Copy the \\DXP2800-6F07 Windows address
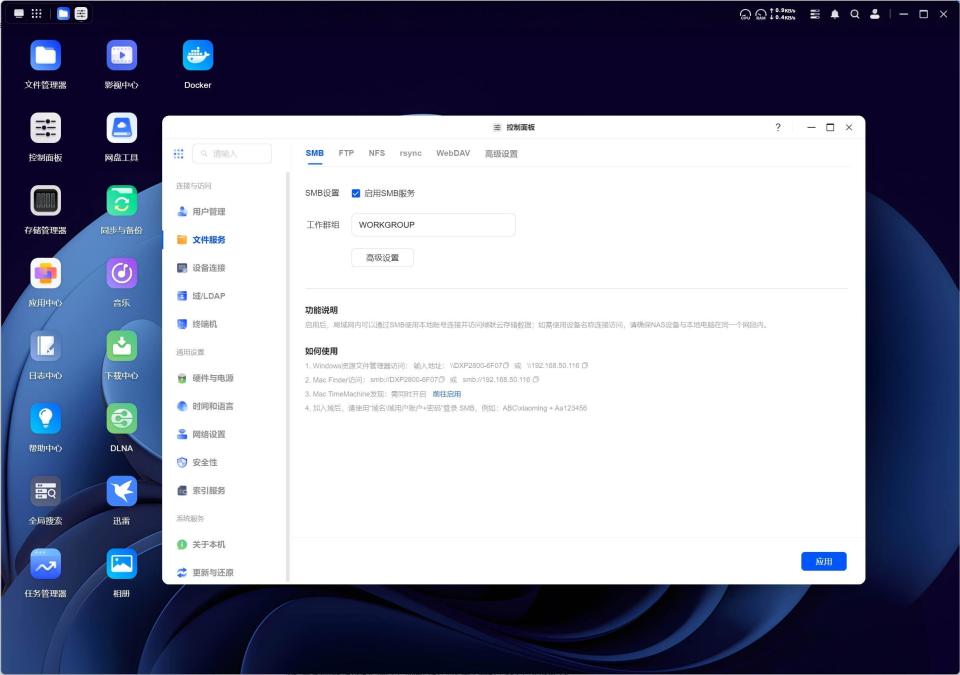Viewport: 960px width, 675px height. (506, 366)
